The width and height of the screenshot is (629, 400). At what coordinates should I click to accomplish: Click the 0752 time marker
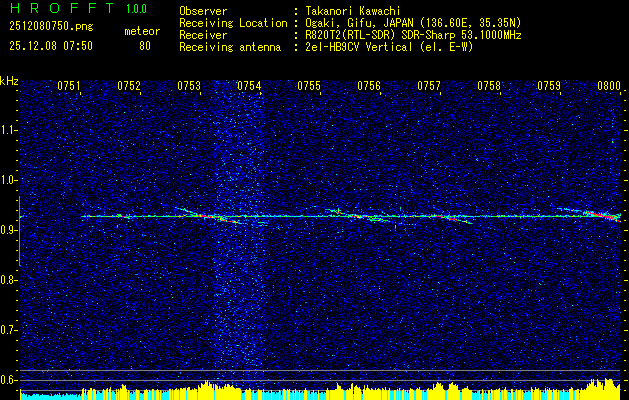[x=129, y=85]
